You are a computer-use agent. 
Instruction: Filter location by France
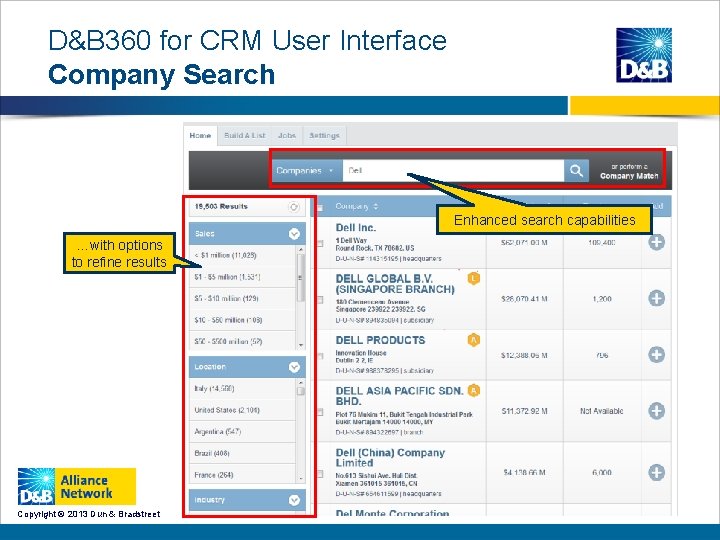coord(242,475)
